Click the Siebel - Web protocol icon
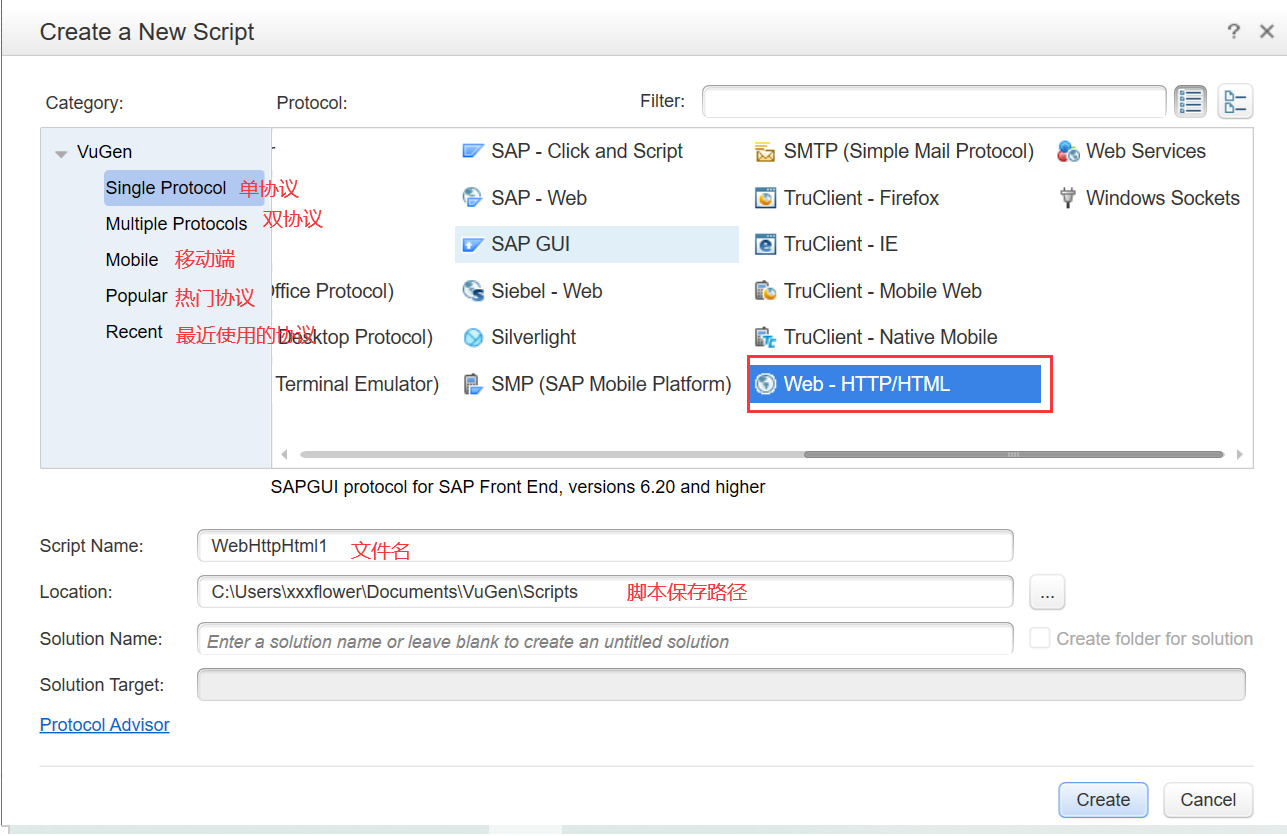This screenshot has height=836, width=1287. point(473,291)
